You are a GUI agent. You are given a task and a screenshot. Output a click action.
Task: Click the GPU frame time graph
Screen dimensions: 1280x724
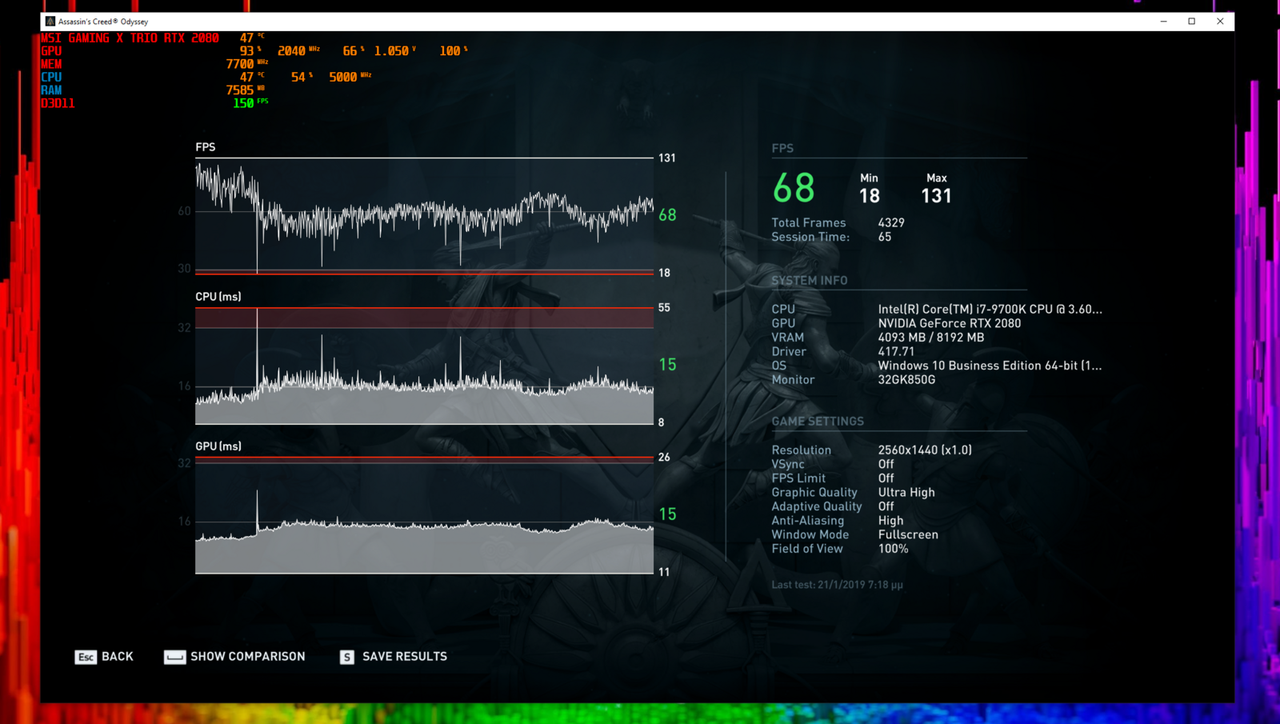click(424, 515)
